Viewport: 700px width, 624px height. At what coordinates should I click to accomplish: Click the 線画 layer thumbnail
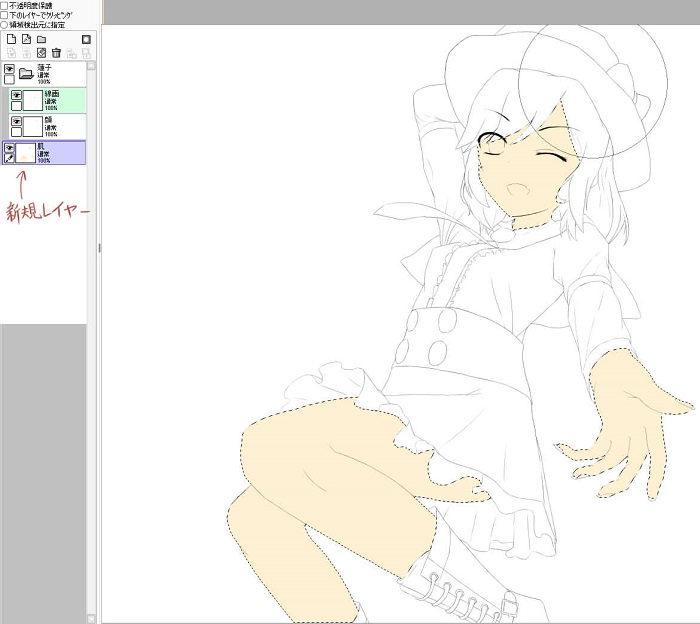(33, 100)
